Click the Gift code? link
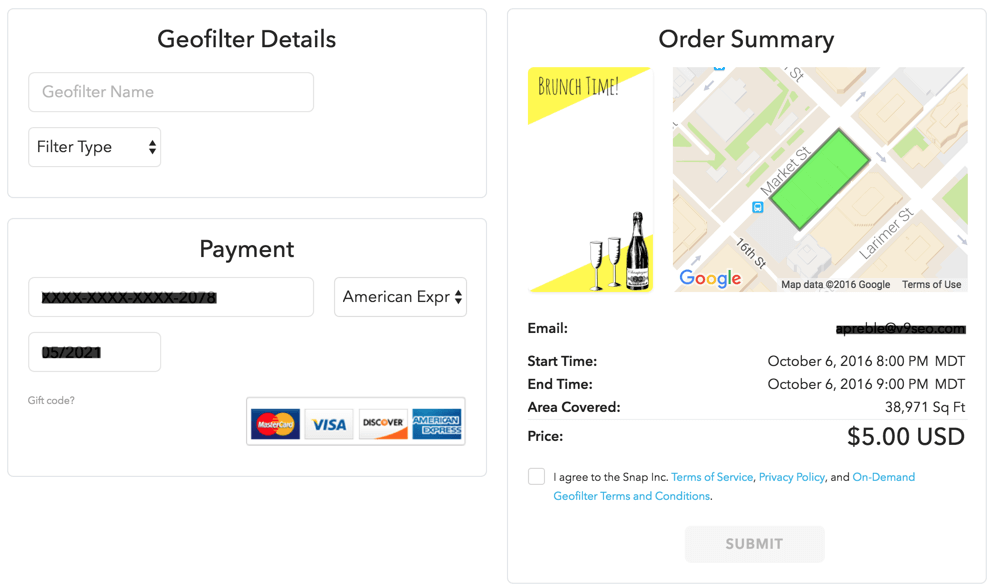 pyautogui.click(x=51, y=401)
